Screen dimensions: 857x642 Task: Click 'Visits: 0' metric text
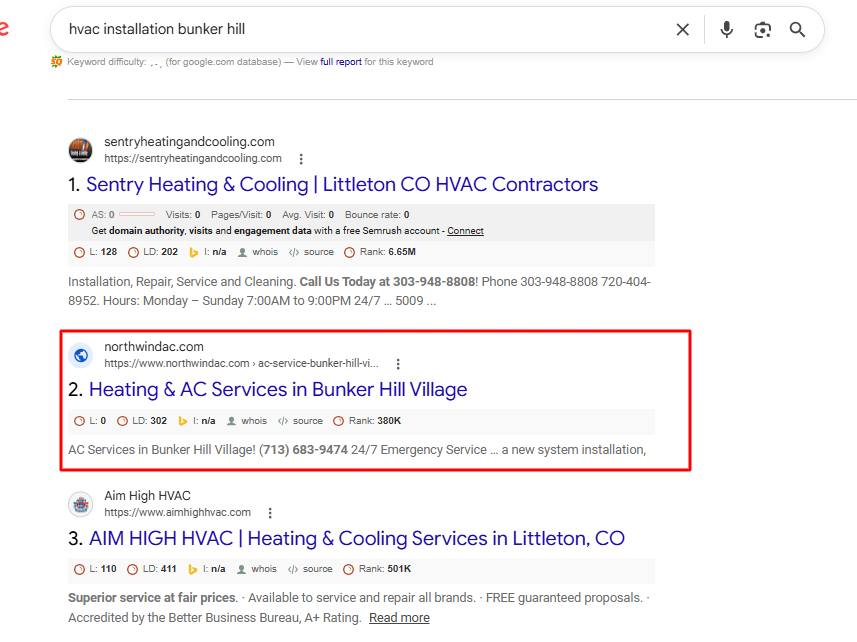[183, 215]
